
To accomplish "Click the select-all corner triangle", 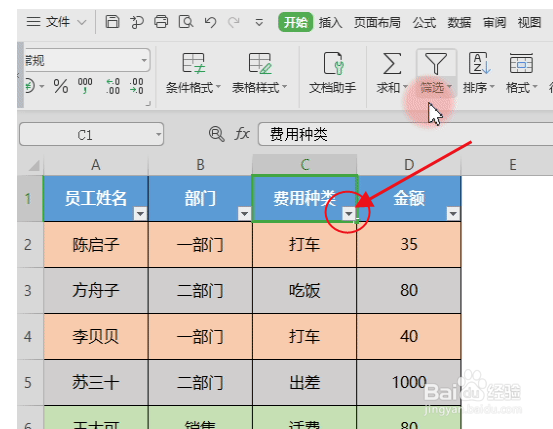I will (x=34, y=165).
